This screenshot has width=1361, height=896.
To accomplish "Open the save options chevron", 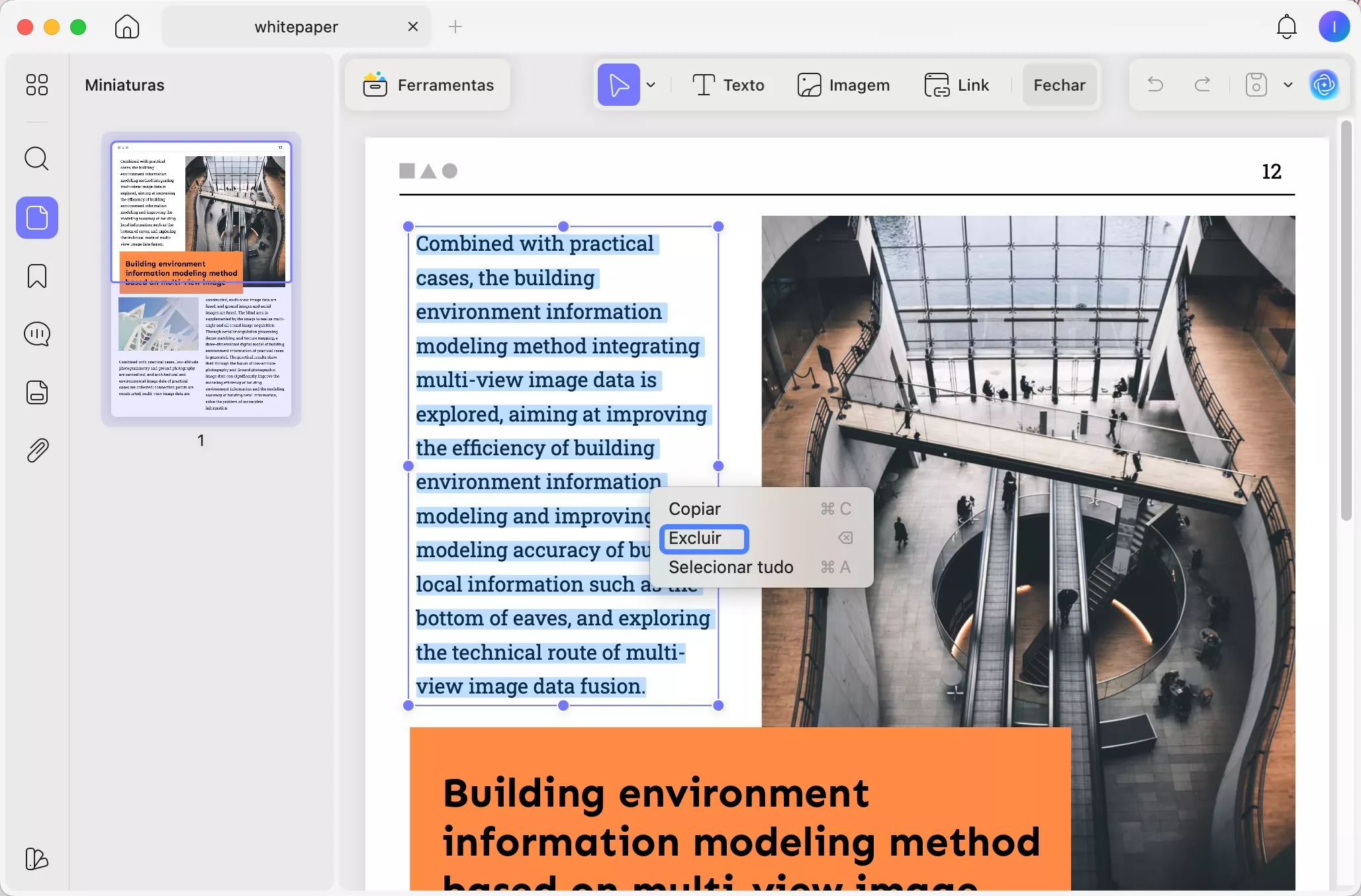I will click(x=1288, y=85).
